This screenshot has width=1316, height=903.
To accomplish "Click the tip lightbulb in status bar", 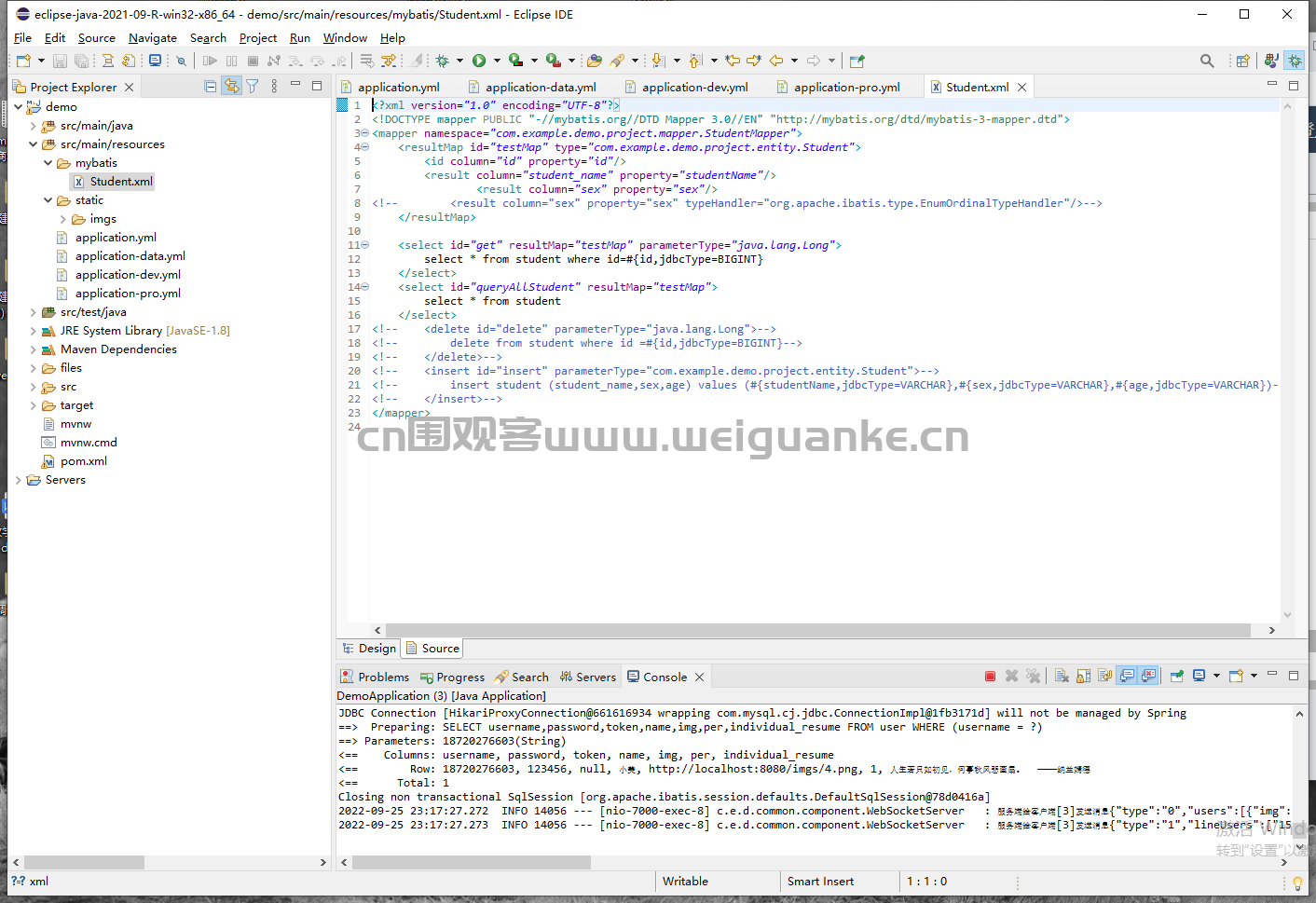I will click(1296, 882).
